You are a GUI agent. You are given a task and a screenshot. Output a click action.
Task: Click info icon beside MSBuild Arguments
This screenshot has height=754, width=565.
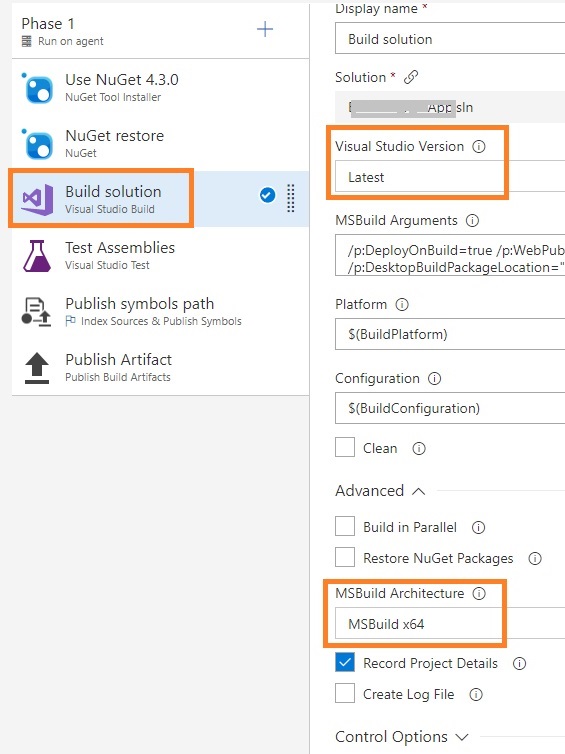pos(472,221)
